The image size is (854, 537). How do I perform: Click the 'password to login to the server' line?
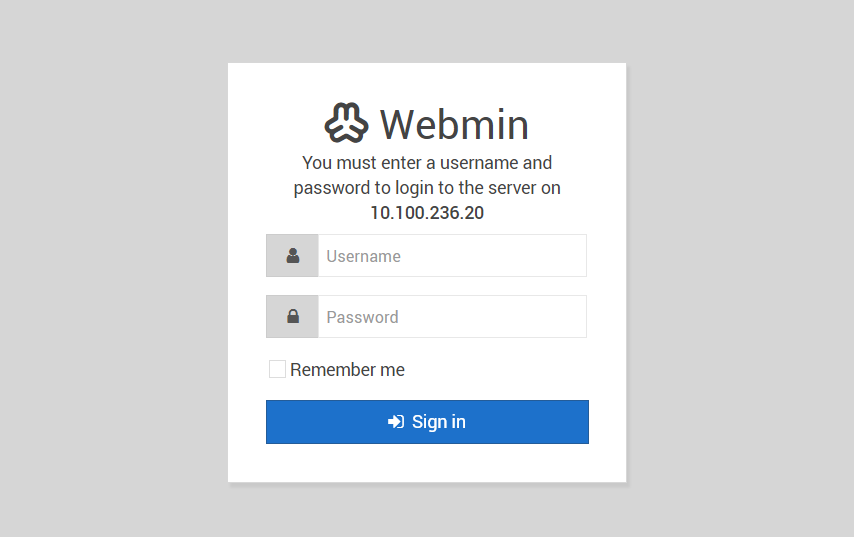[427, 188]
